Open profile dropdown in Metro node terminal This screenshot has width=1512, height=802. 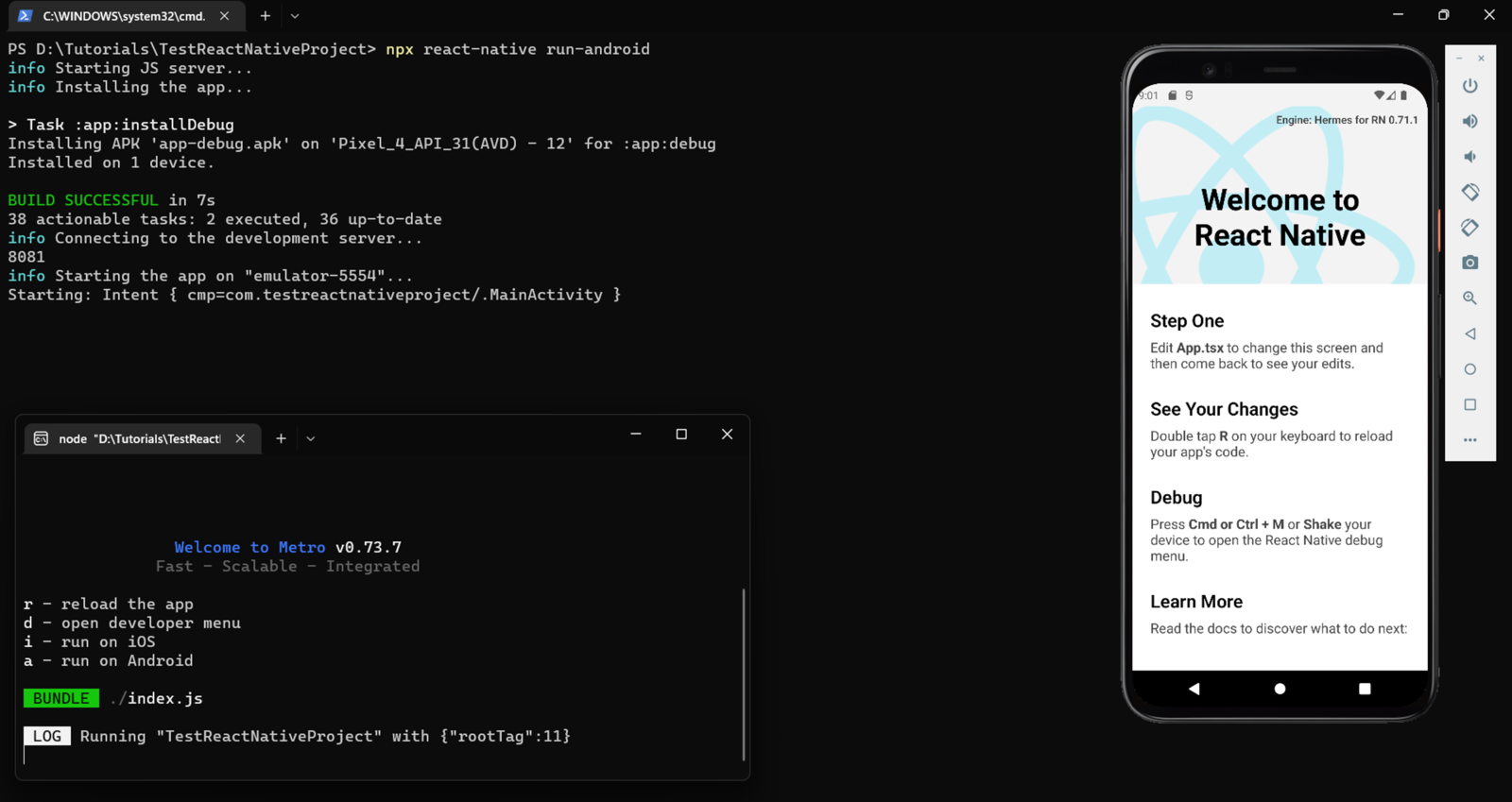pos(311,438)
